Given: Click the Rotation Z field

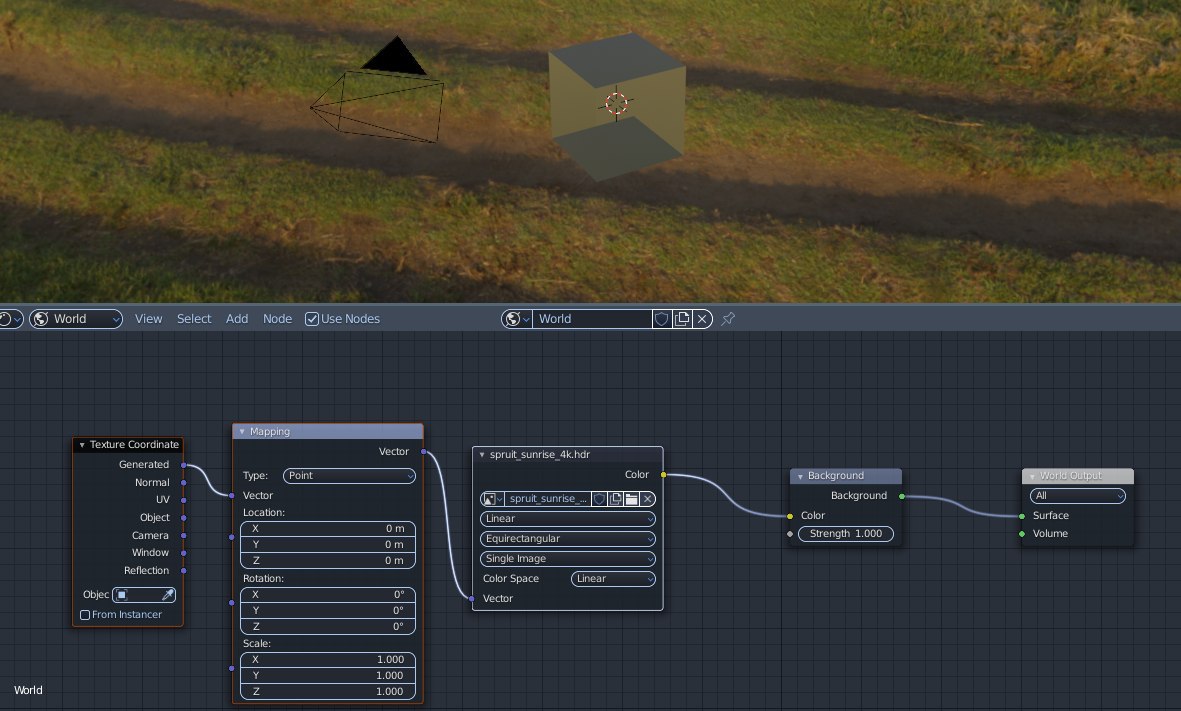Looking at the screenshot, I should point(328,626).
